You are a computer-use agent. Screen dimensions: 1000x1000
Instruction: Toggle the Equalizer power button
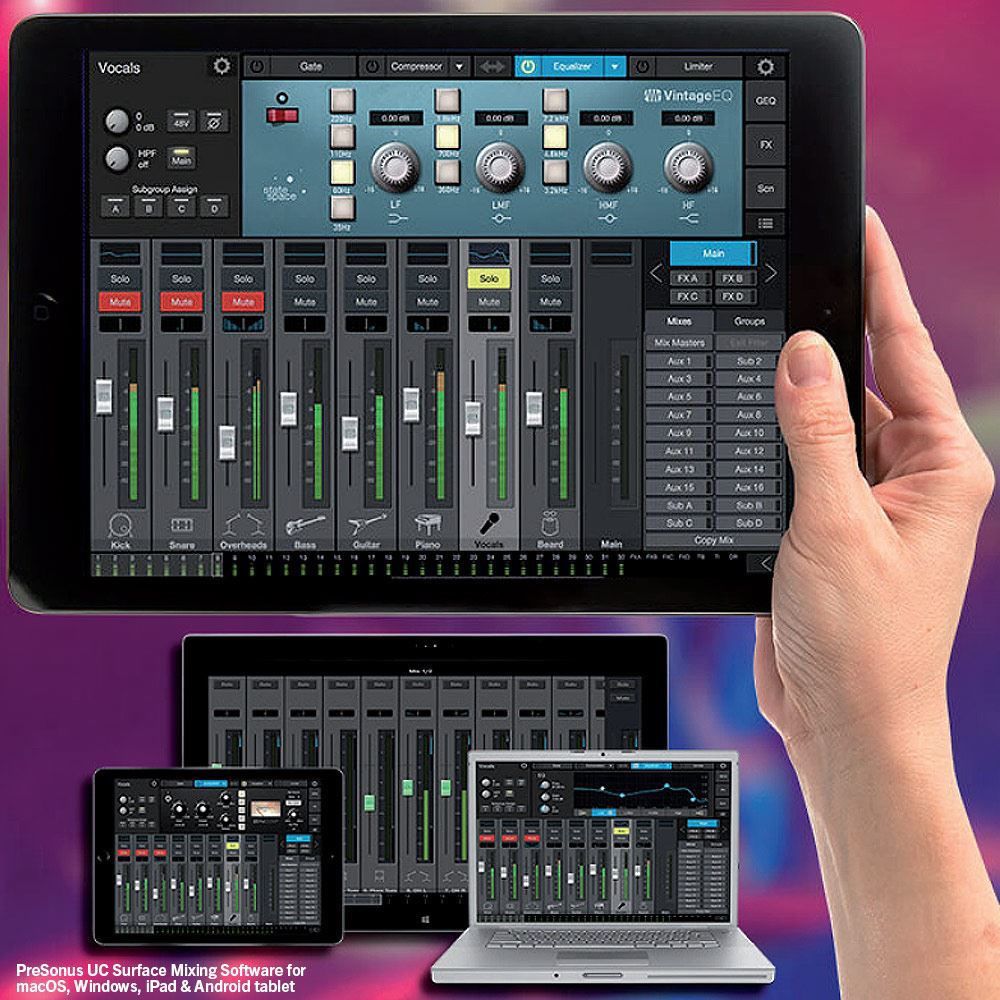pos(529,67)
